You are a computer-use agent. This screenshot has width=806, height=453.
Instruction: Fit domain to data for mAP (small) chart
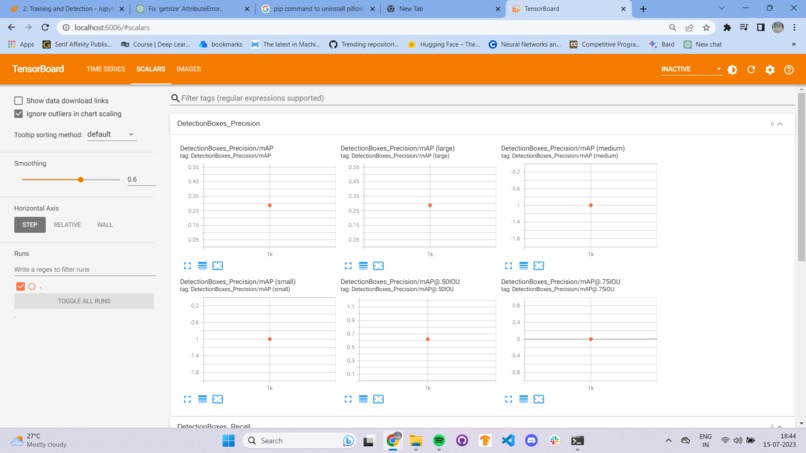point(217,399)
